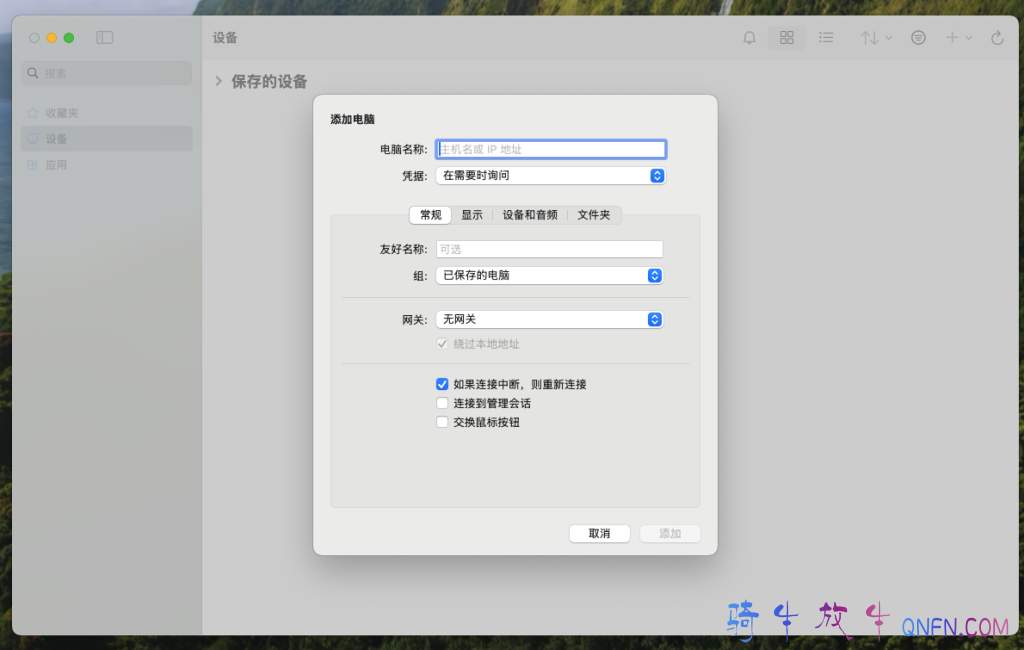1024x650 pixels.
Task: Disable 如果连接中断，则重新连接 checkbox
Action: pos(442,384)
